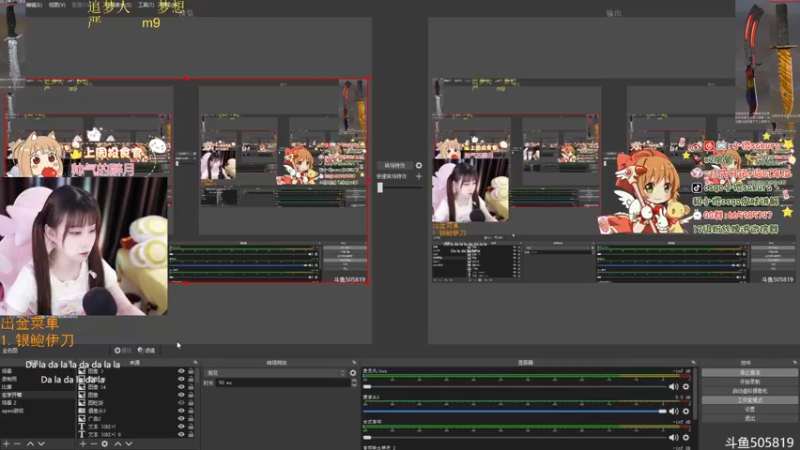The height and width of the screenshot is (450, 800).
Task: Click the 停止推流 button
Action: [749, 373]
